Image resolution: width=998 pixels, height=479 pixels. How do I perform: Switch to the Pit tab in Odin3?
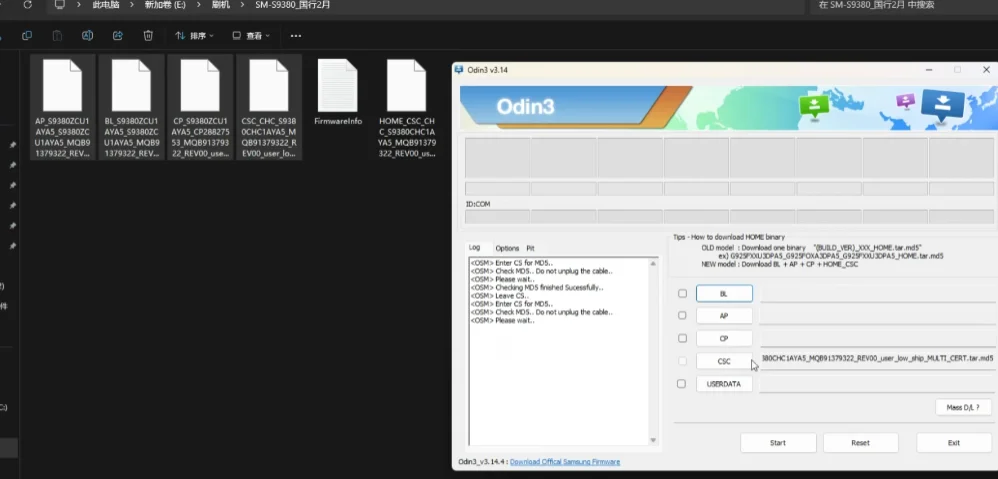530,248
